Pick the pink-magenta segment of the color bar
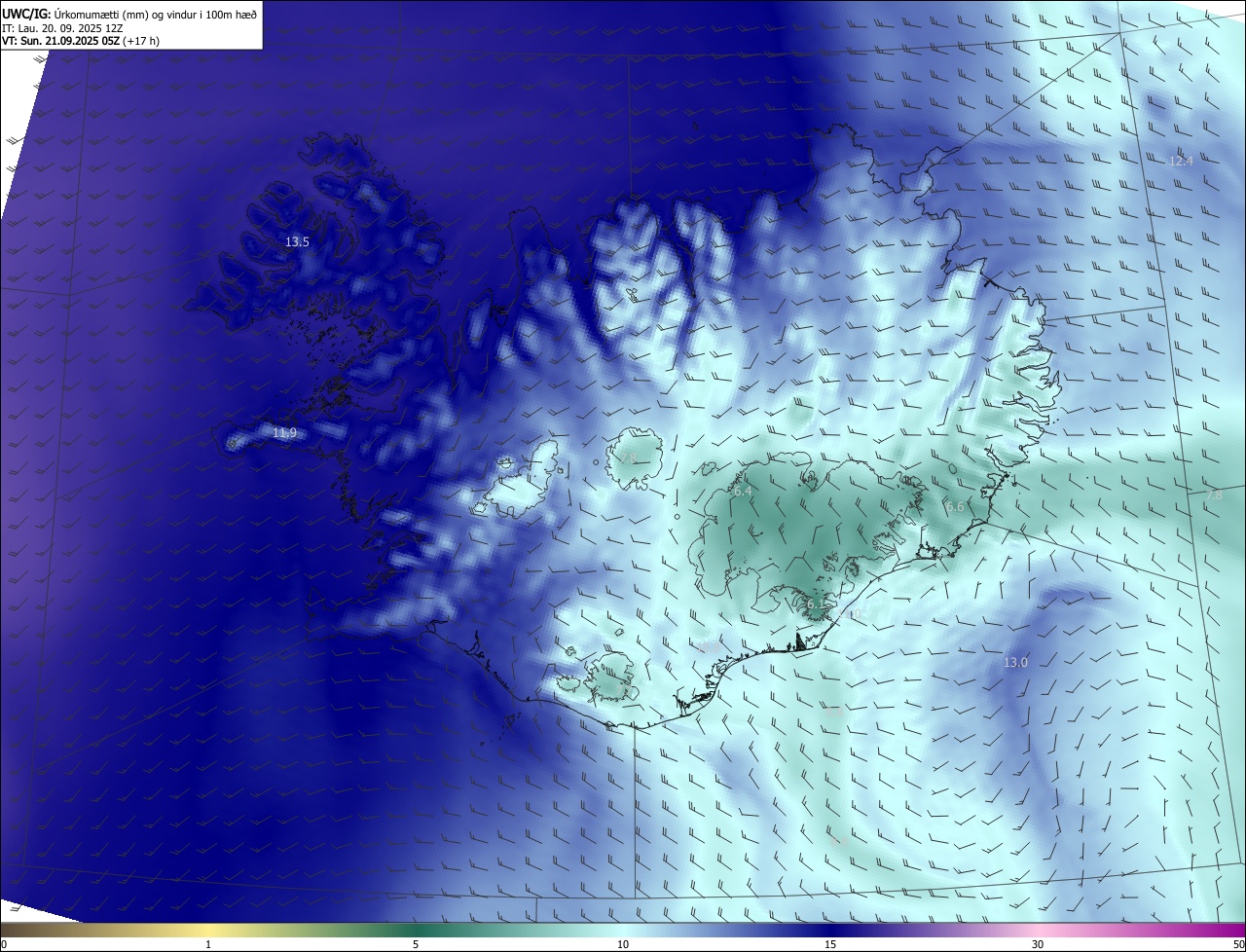The width and height of the screenshot is (1246, 952). click(x=1139, y=930)
